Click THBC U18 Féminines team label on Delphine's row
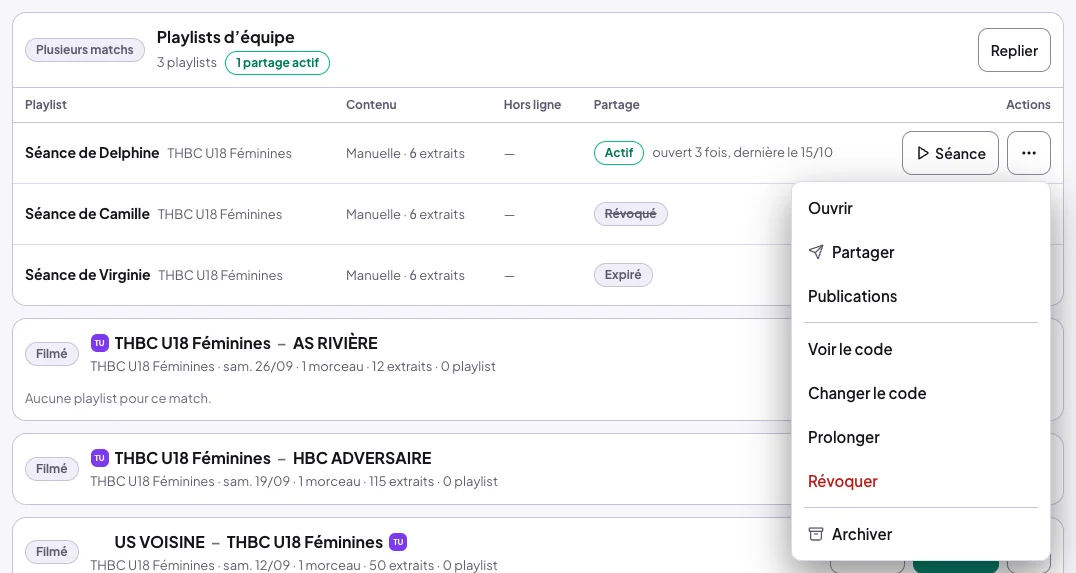This screenshot has width=1076, height=573. click(x=229, y=154)
